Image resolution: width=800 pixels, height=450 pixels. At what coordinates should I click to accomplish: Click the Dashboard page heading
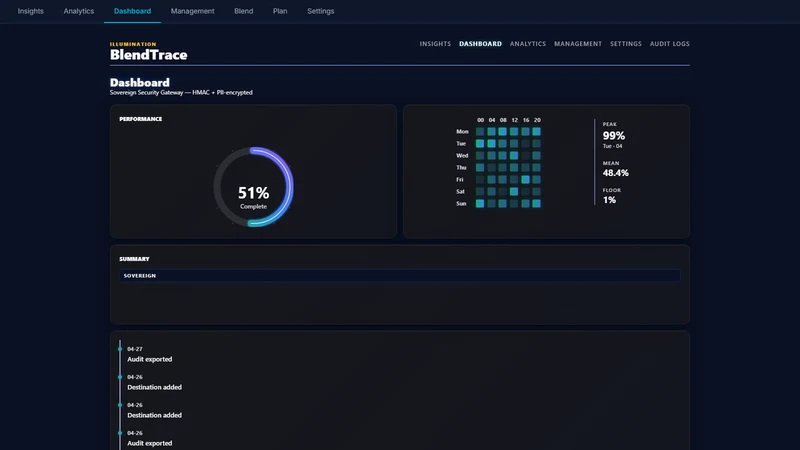pyautogui.click(x=140, y=83)
